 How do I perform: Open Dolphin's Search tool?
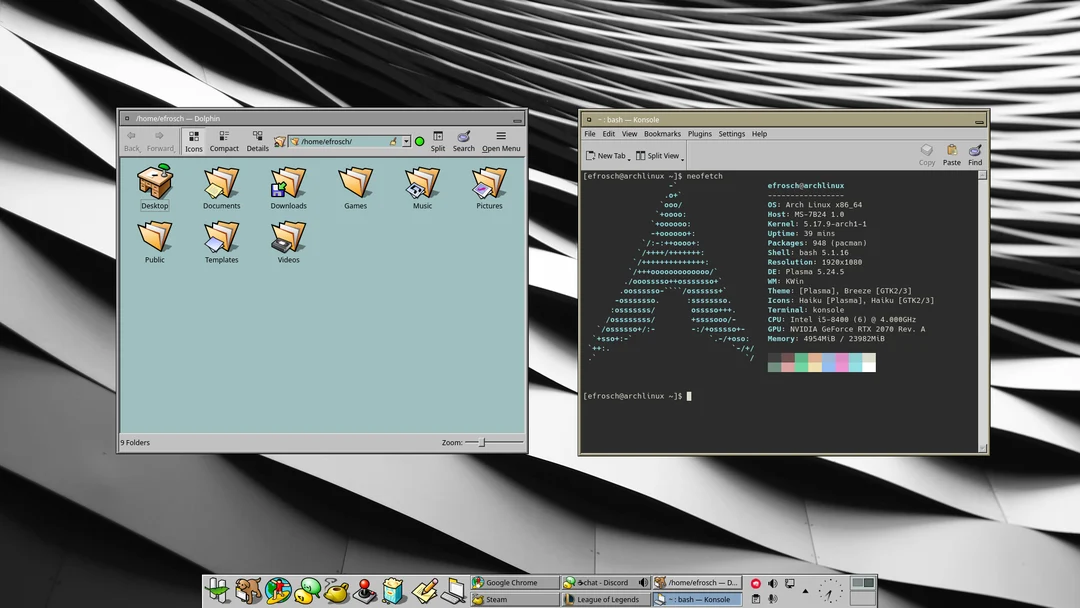[x=463, y=141]
